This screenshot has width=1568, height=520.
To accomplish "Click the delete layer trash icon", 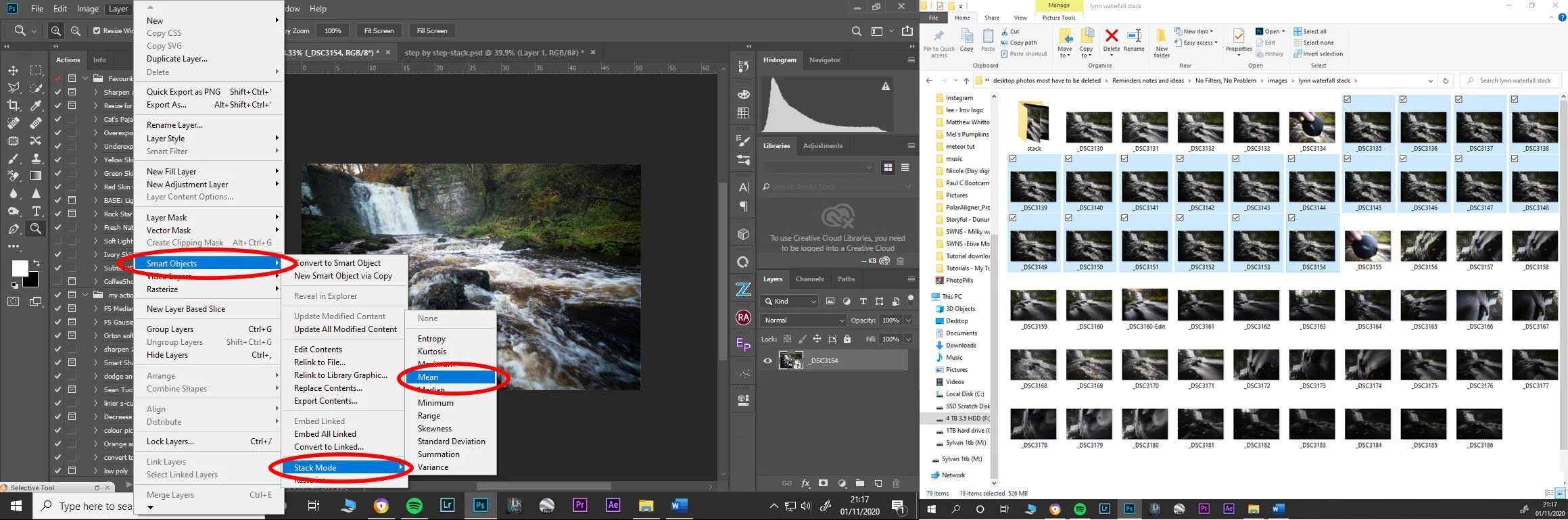I will pyautogui.click(x=897, y=483).
